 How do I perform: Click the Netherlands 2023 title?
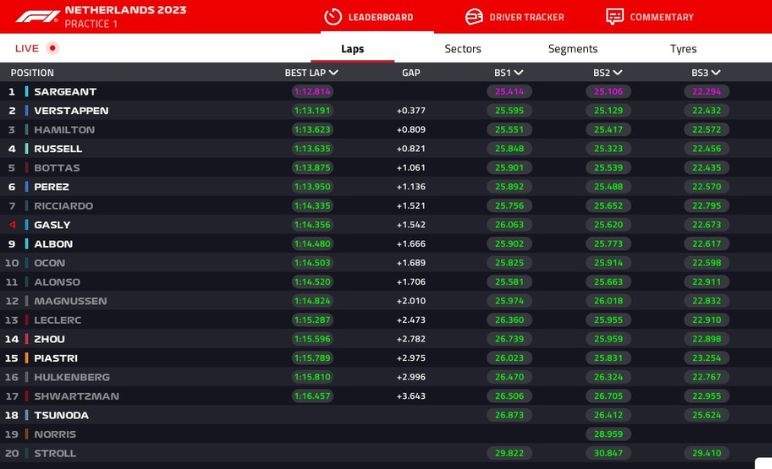tap(126, 10)
